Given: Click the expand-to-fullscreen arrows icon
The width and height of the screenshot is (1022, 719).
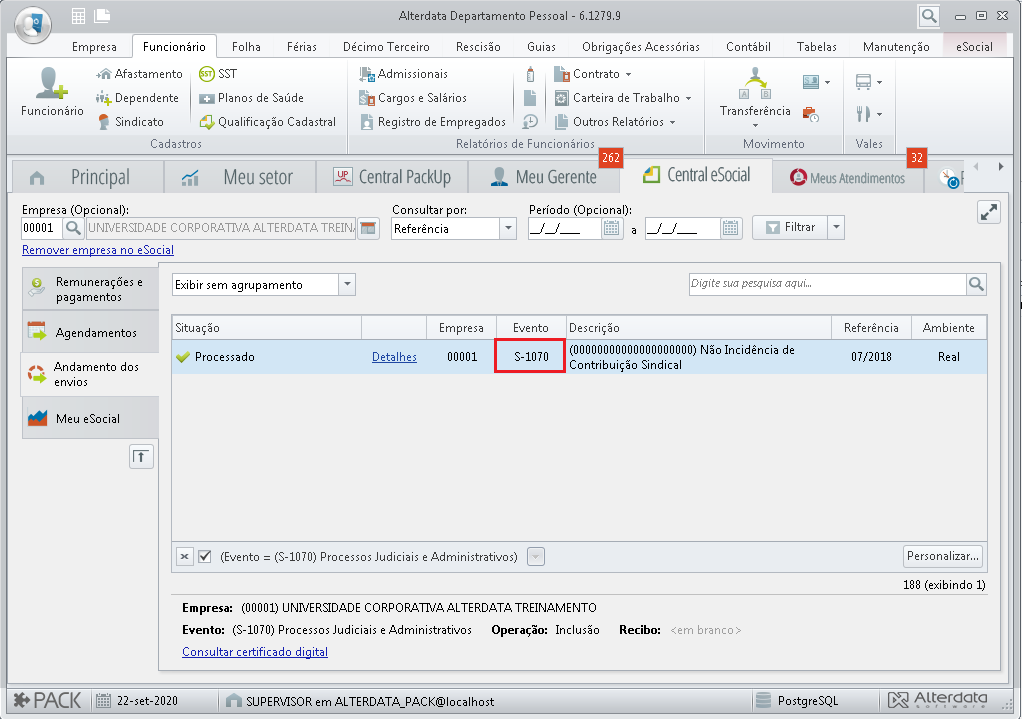Looking at the screenshot, I should [989, 213].
